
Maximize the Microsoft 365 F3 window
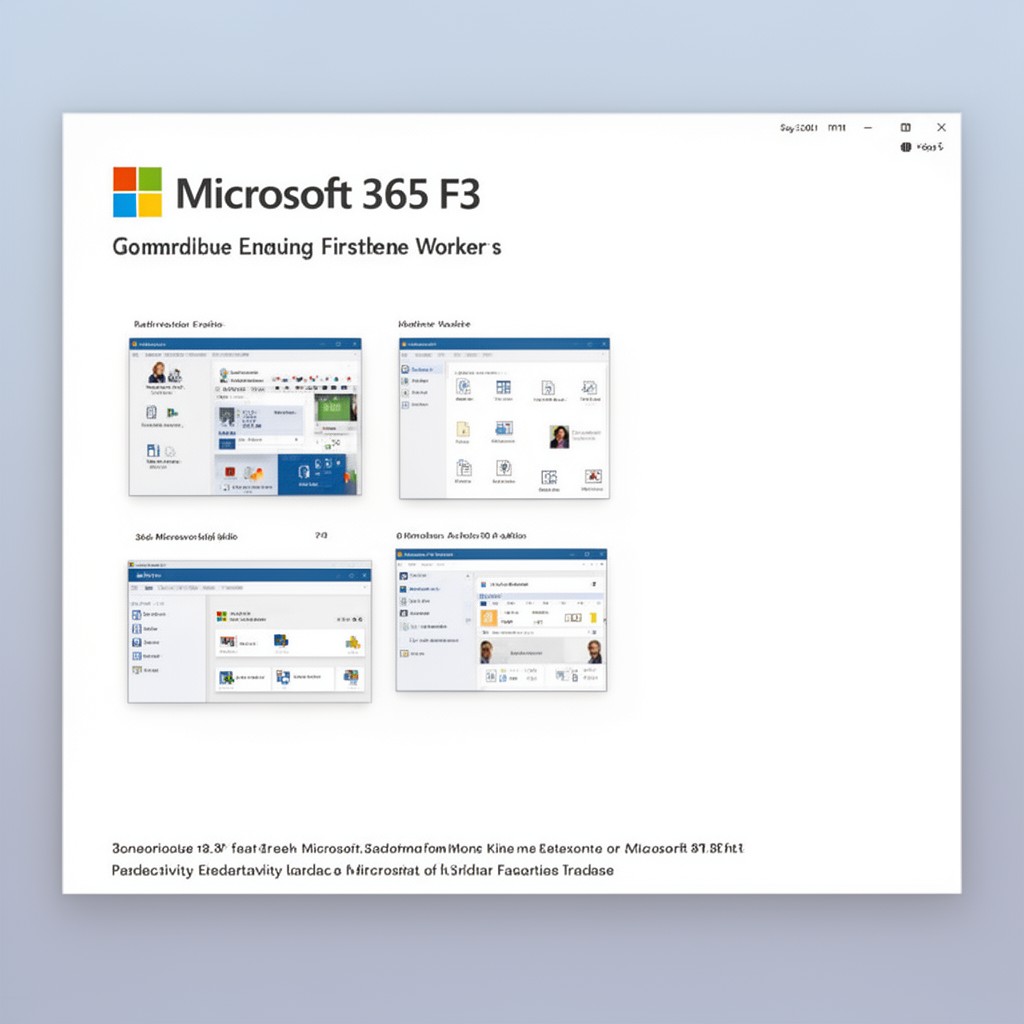tap(905, 127)
